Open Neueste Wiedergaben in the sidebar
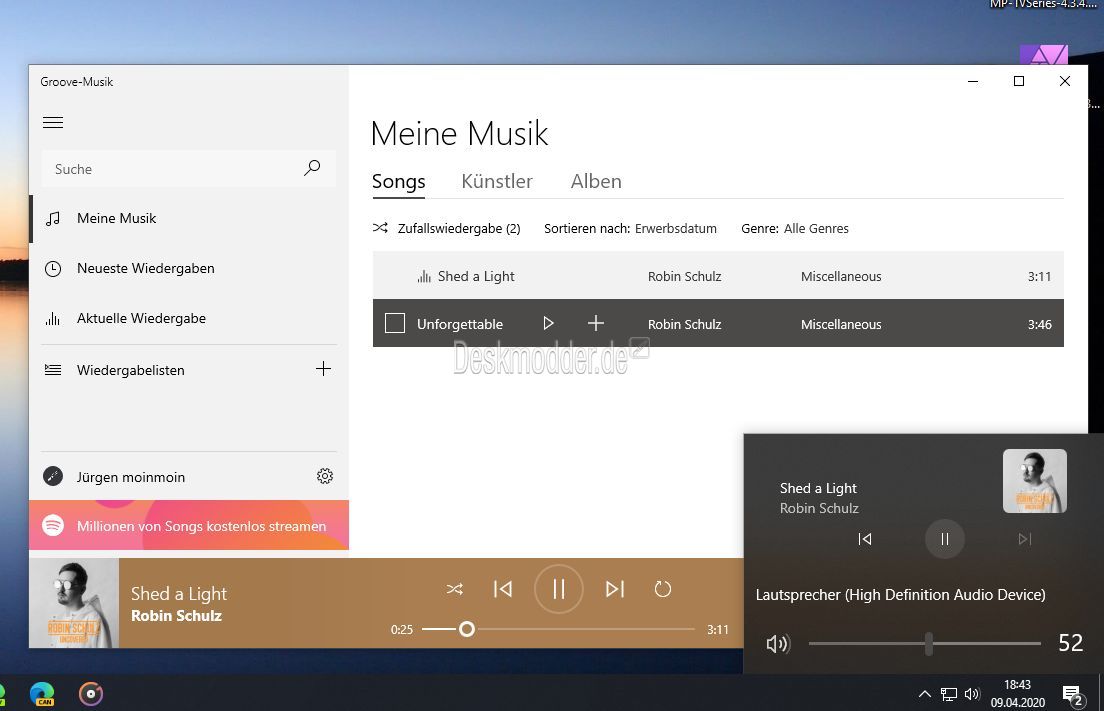 [189, 268]
